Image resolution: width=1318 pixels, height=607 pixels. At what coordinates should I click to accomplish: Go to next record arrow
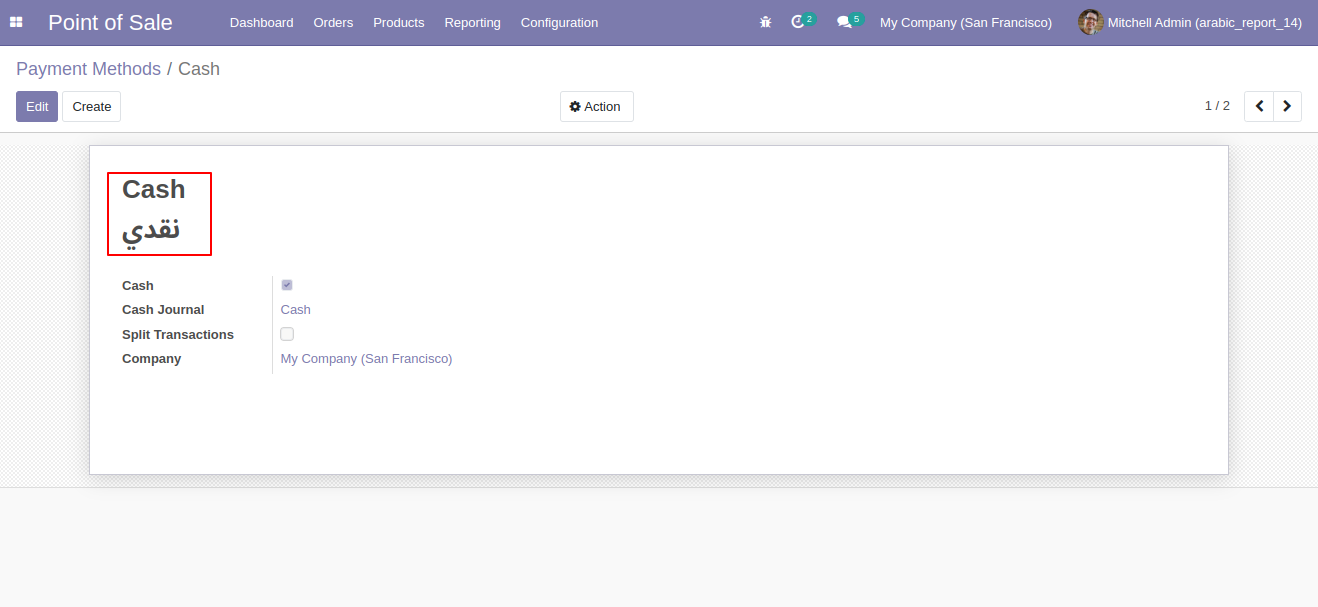1287,106
